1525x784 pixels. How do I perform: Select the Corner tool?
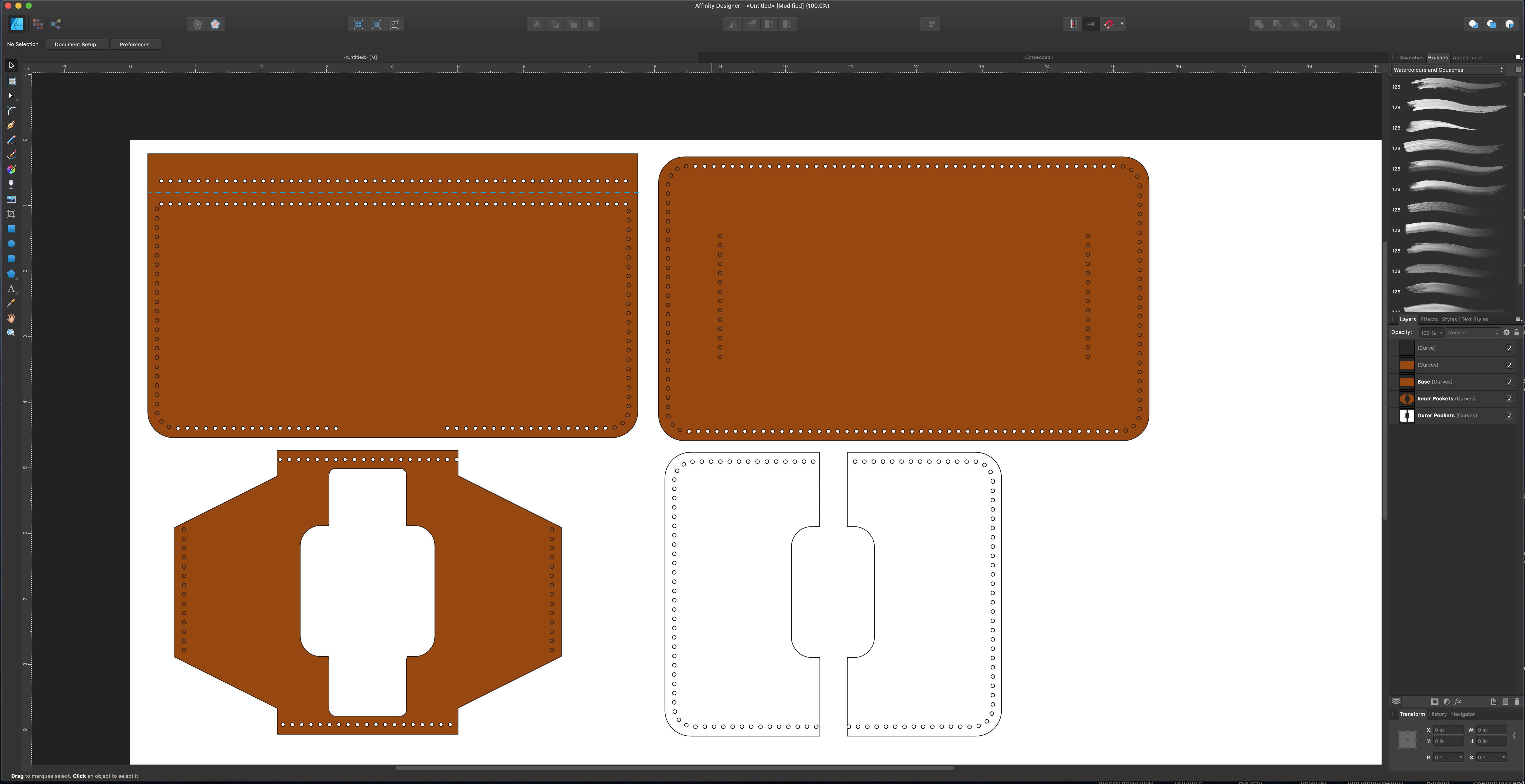tap(11, 111)
